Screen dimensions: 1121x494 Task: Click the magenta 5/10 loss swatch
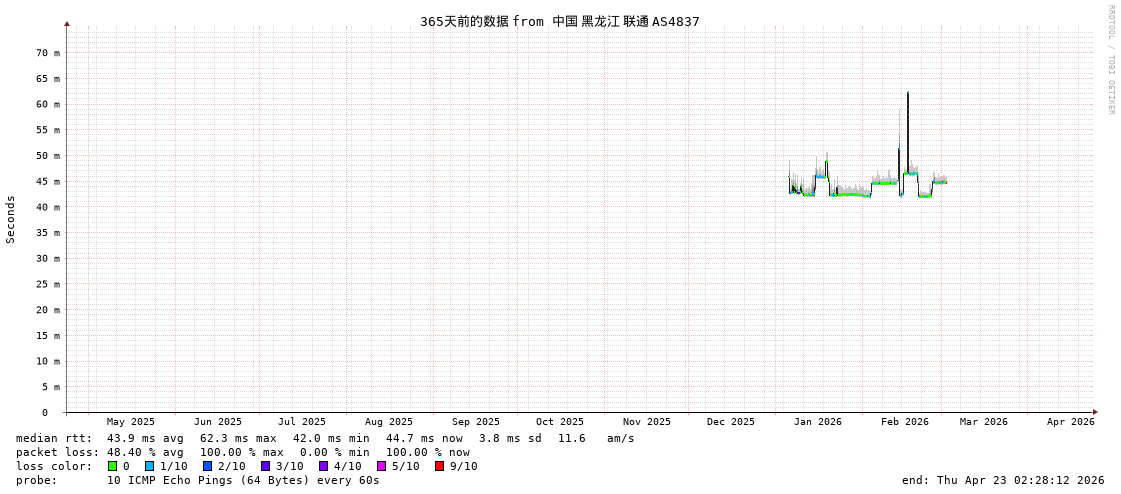tap(382, 466)
